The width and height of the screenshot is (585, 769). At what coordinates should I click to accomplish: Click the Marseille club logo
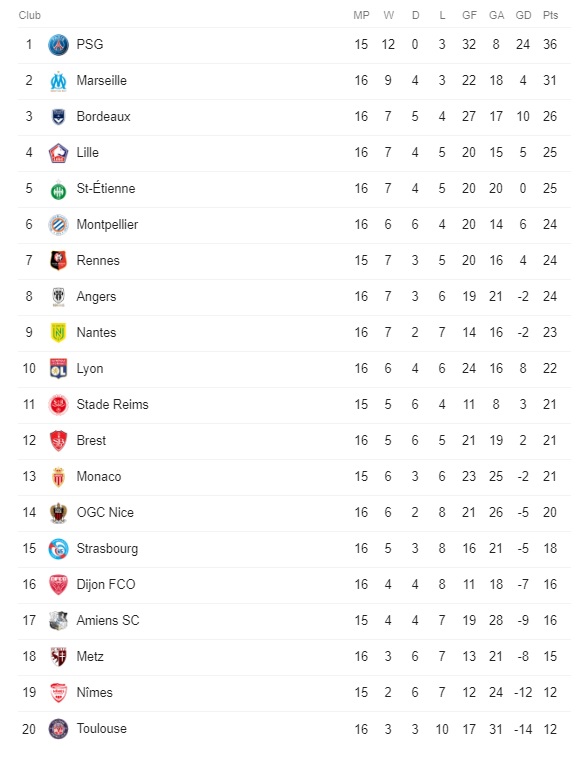(58, 81)
